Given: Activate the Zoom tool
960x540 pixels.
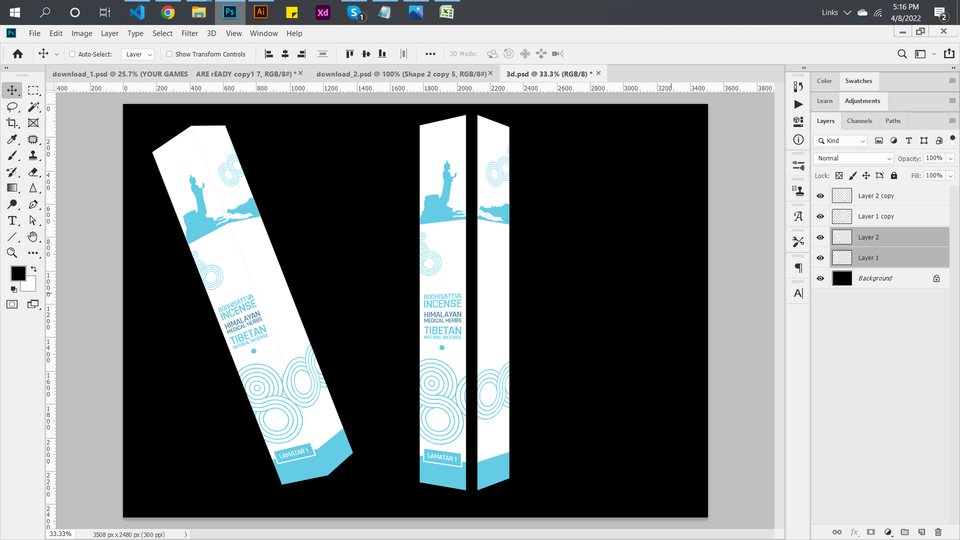Looking at the screenshot, I should (x=13, y=253).
